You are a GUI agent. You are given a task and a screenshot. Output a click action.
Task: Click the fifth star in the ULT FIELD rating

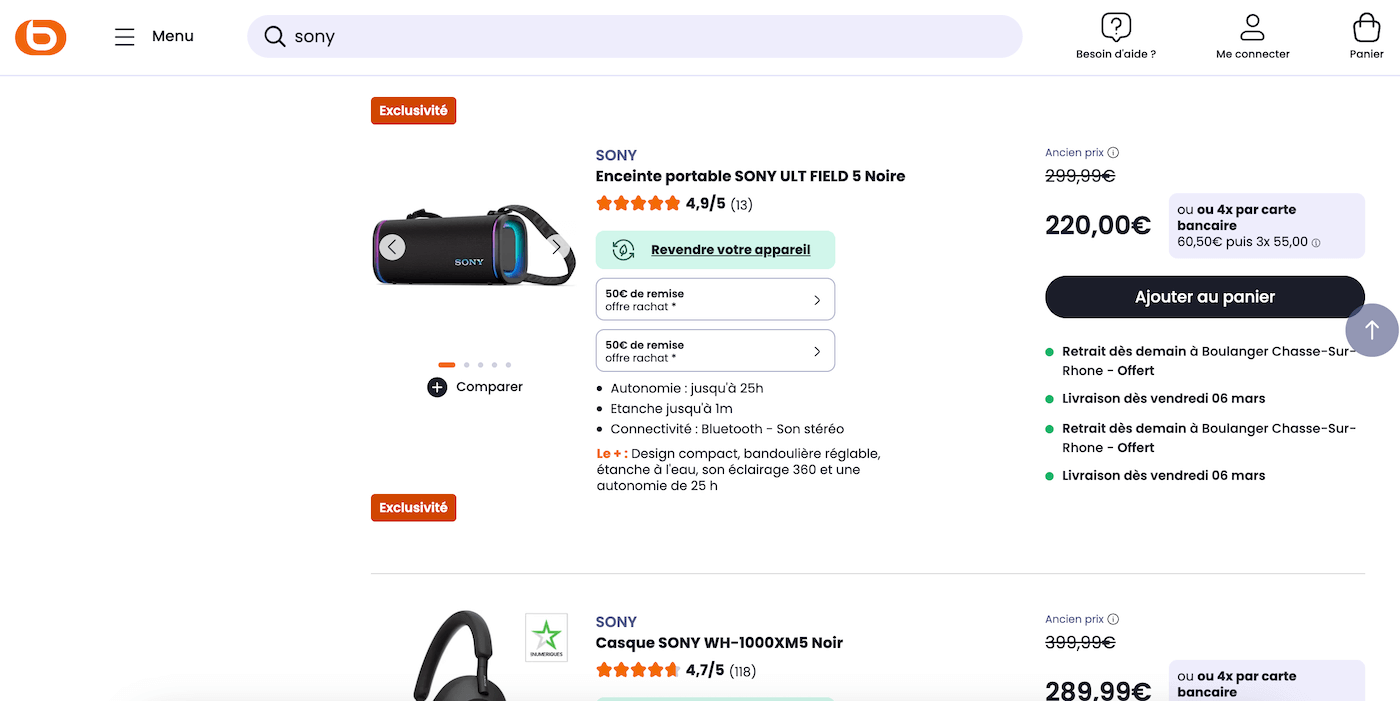coord(674,202)
